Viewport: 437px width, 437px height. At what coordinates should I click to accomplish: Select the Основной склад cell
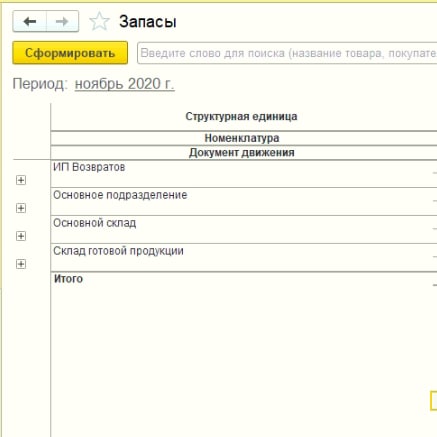click(244, 230)
